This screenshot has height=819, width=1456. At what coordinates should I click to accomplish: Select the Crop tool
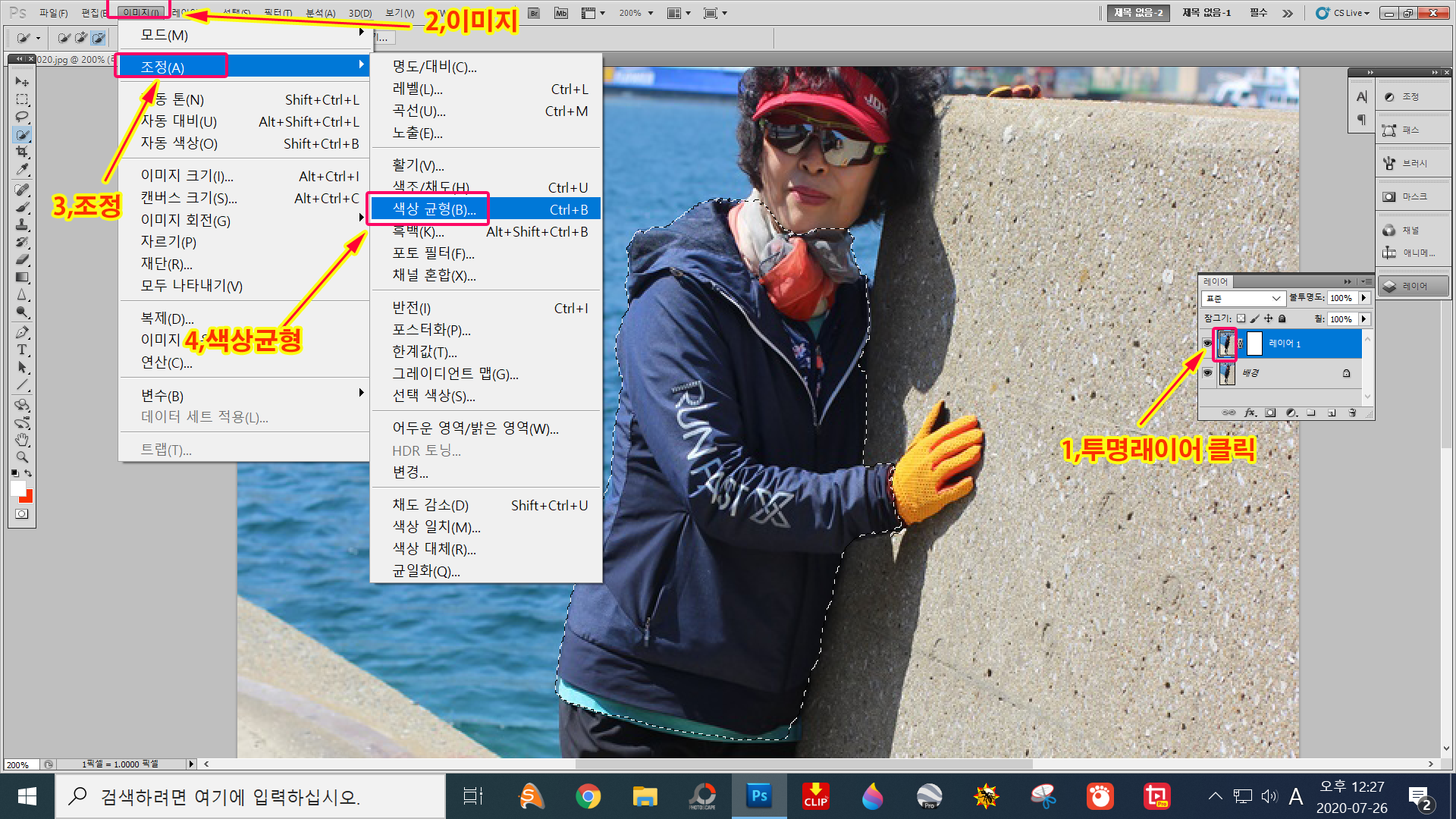[x=22, y=152]
